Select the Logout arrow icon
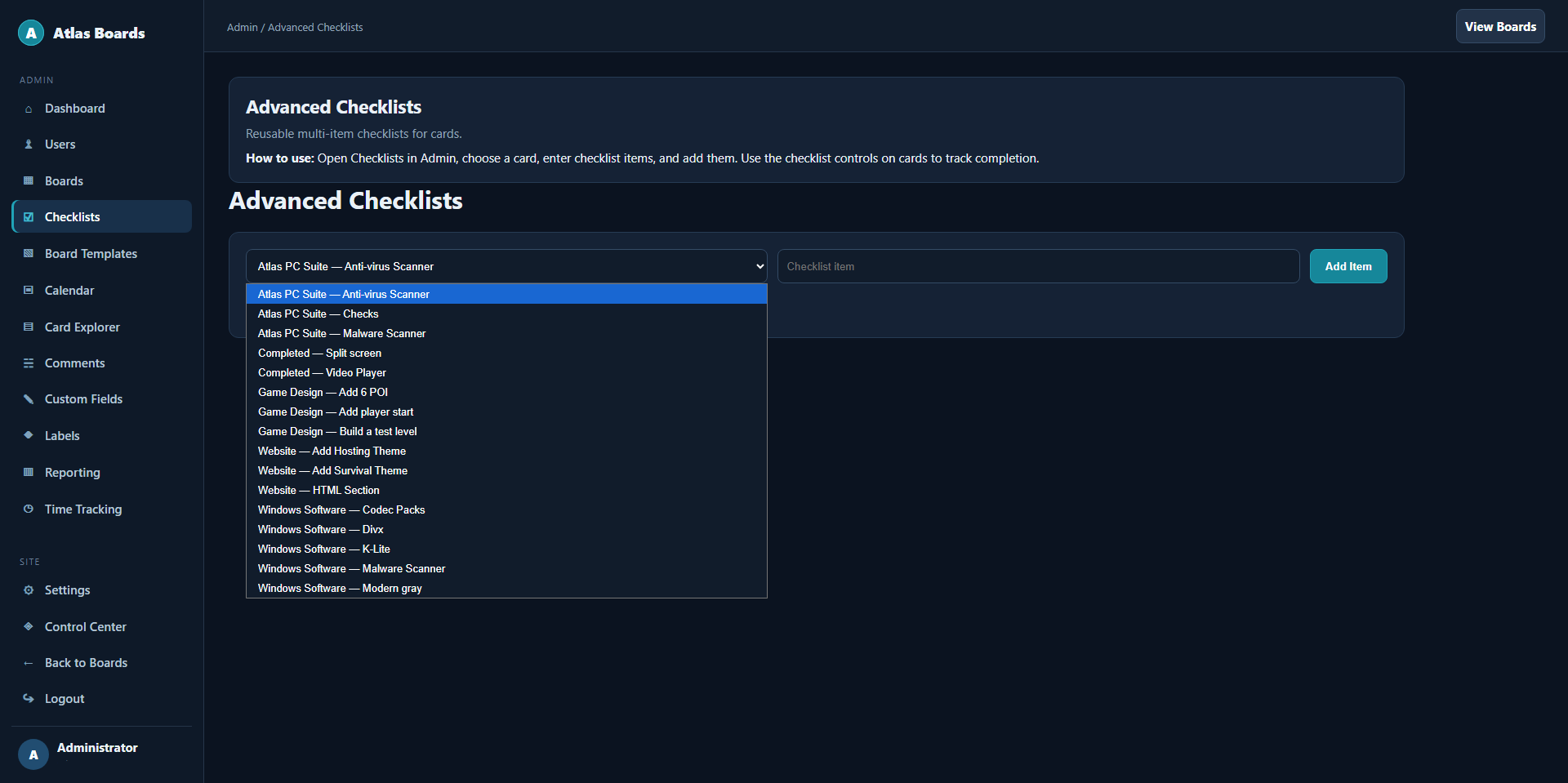 coord(29,699)
